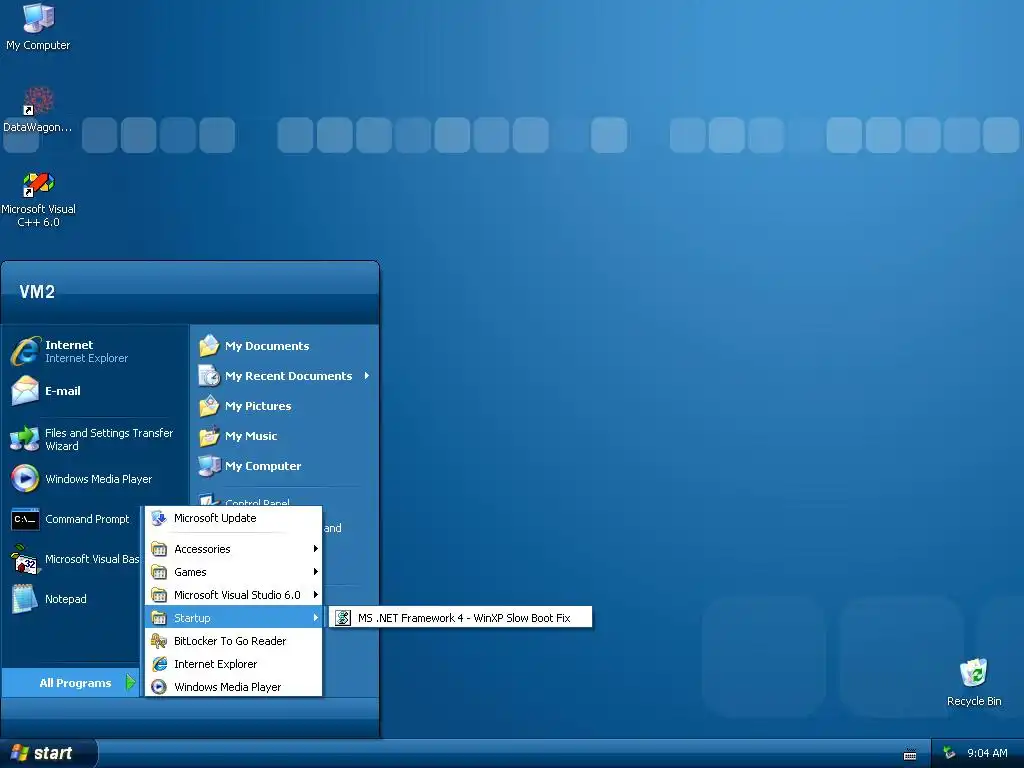Open the Startup menu entry
The image size is (1024, 768).
[234, 618]
